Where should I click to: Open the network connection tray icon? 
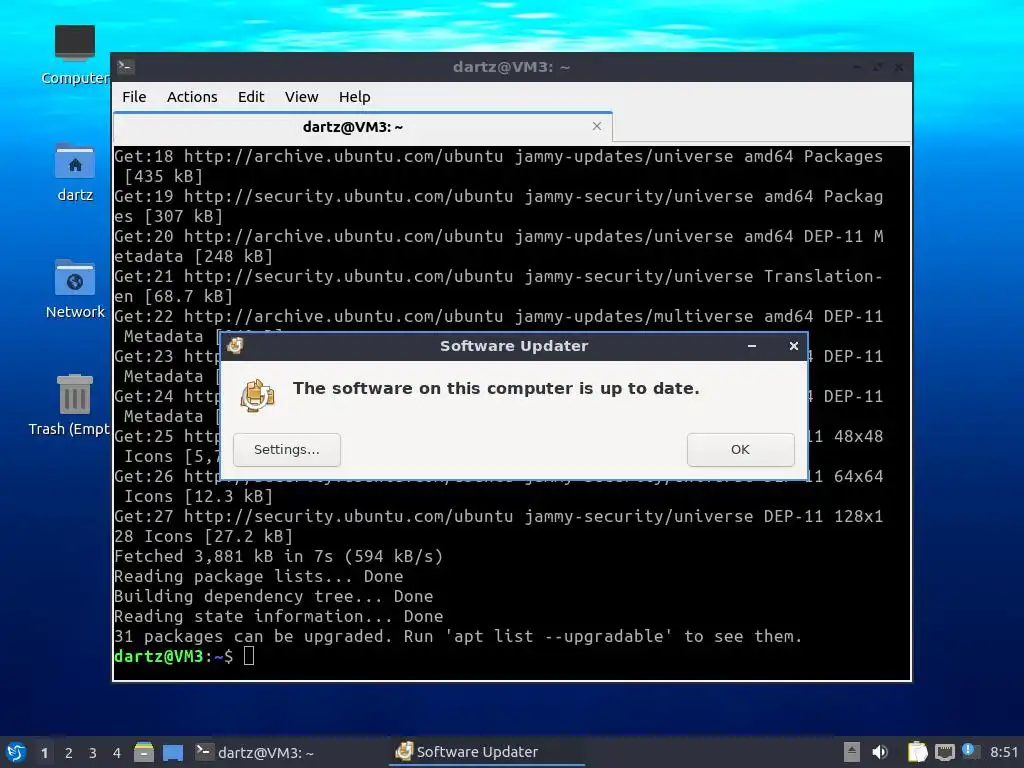944,752
